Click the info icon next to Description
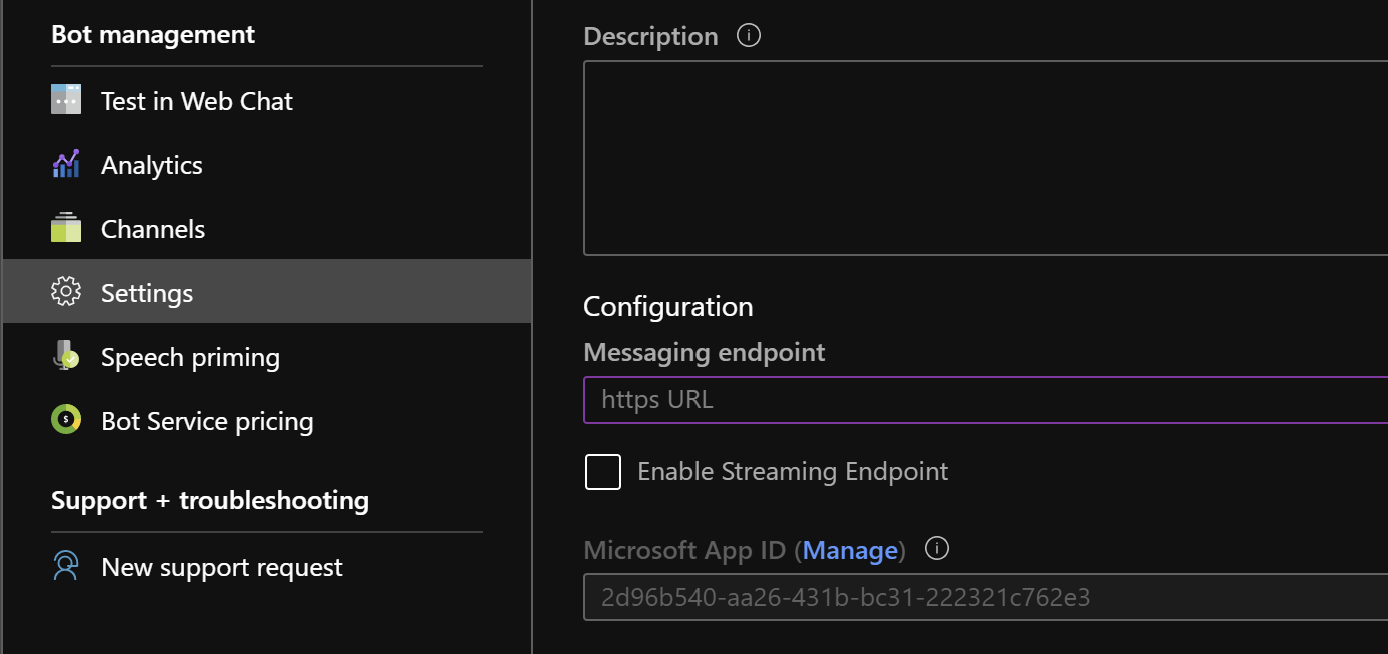The height and width of the screenshot is (654, 1388). (x=748, y=35)
